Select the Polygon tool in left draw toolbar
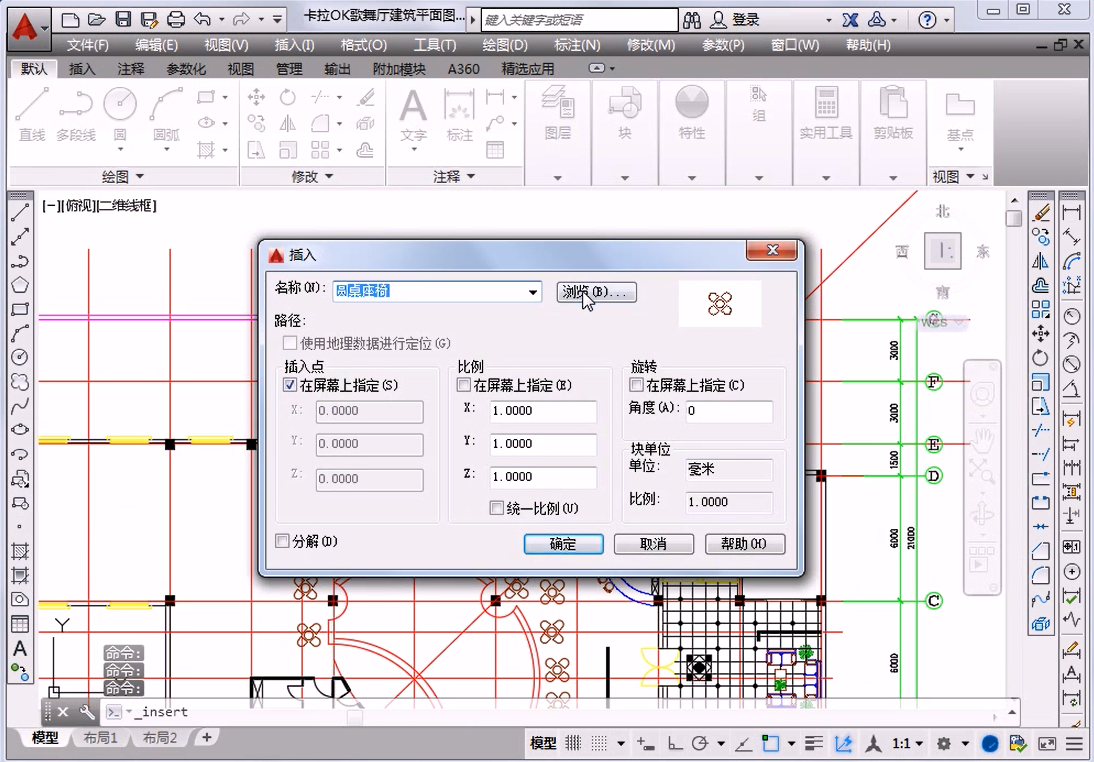 click(20, 285)
